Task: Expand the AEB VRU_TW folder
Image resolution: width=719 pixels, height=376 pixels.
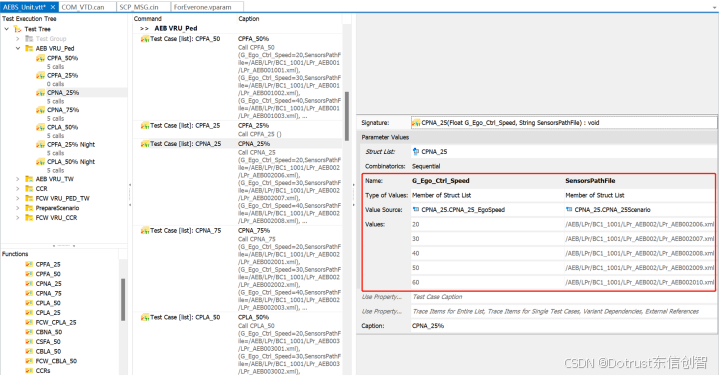Action: (x=18, y=179)
